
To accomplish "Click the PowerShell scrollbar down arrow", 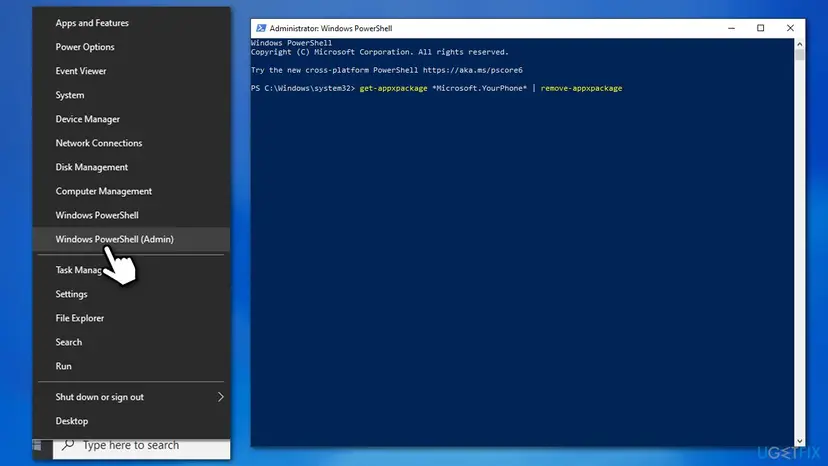I will 799,441.
